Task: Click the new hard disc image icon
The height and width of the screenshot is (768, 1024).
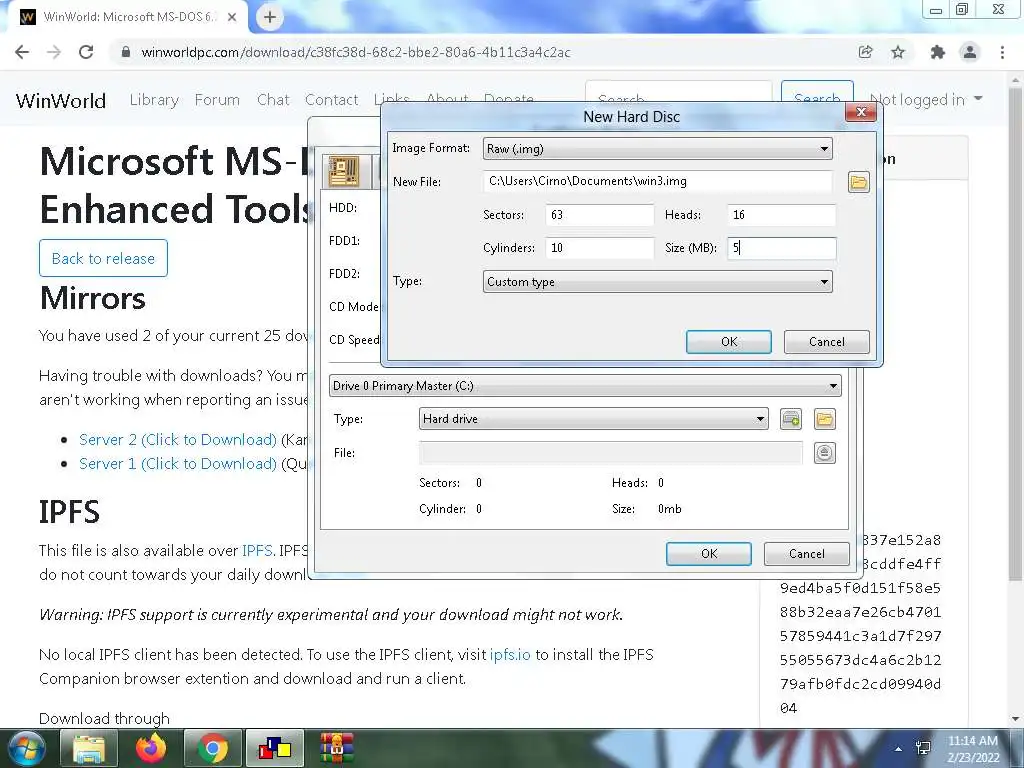Action: pyautogui.click(x=791, y=419)
